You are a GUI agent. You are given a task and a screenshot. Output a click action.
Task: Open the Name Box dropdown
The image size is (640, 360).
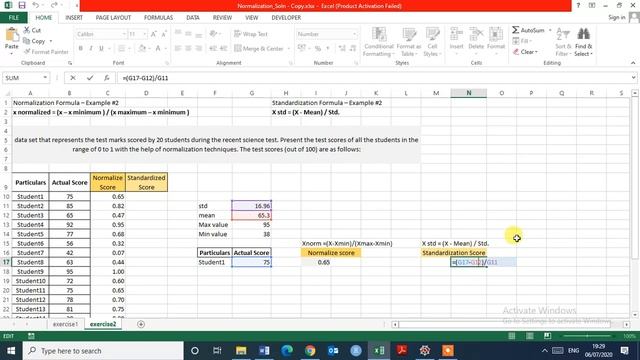[x=45, y=78]
